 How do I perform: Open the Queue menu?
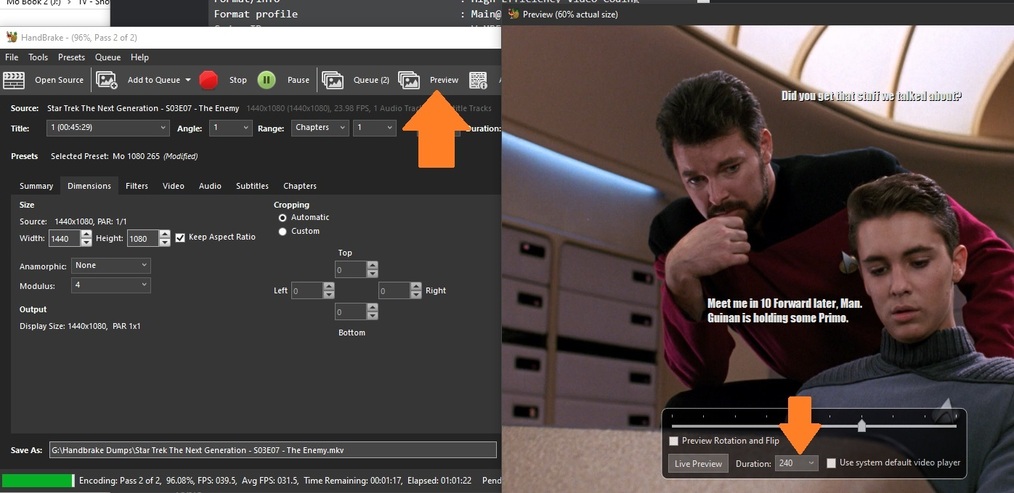[x=108, y=57]
